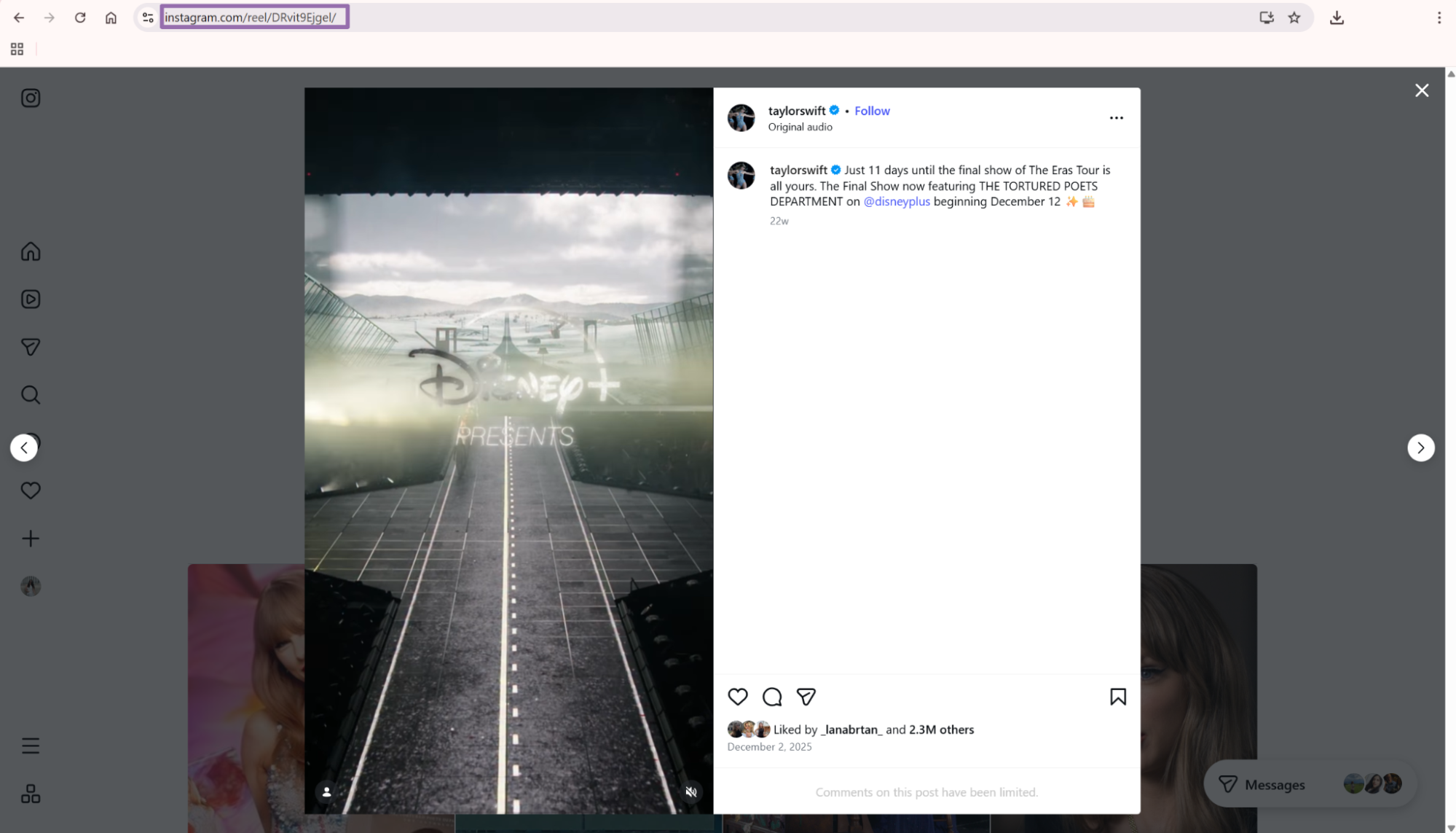View the 2.3M others who liked
Screen dimensions: 1456x833
pyautogui.click(x=941, y=730)
